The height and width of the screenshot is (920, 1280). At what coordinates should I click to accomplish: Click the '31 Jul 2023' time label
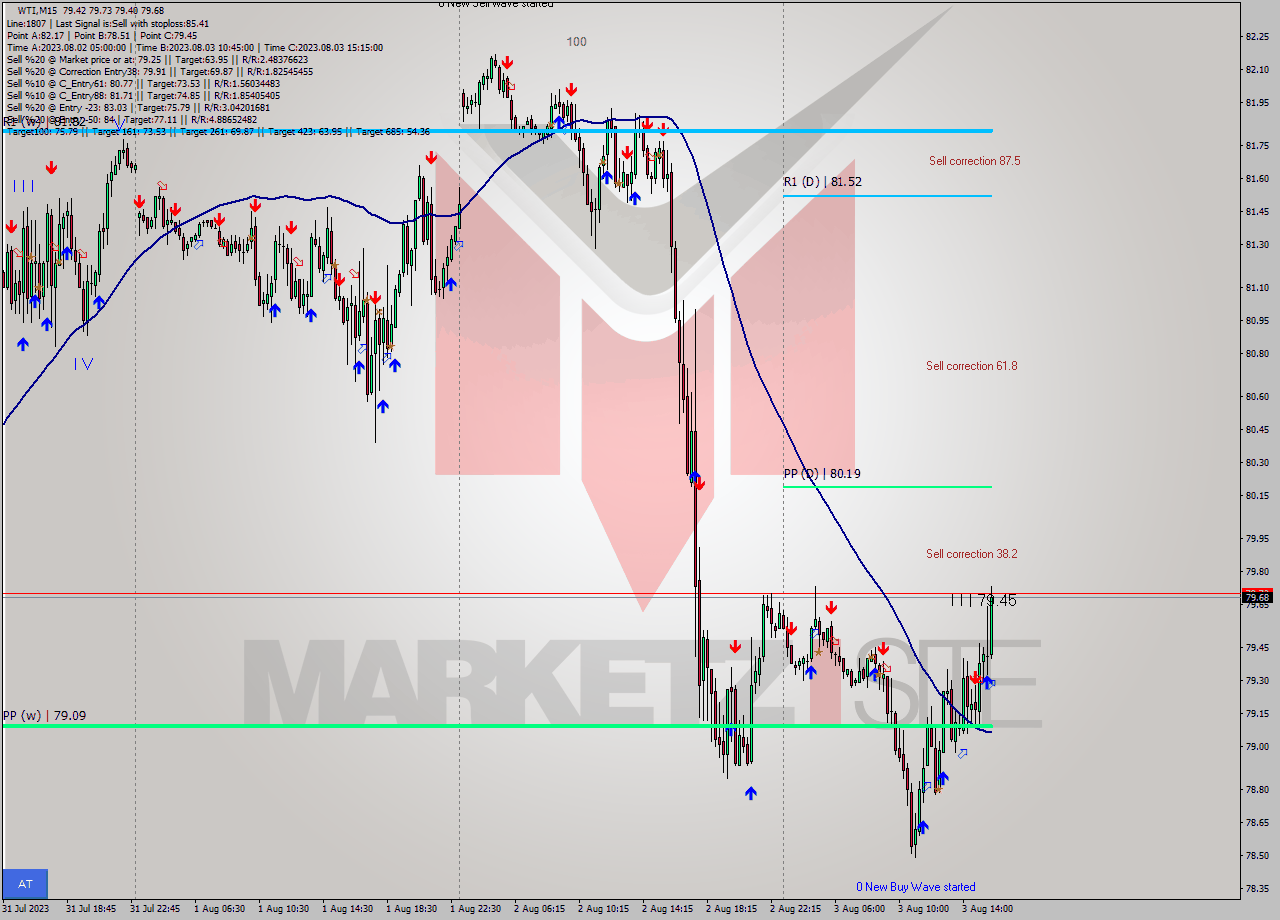coord(27,909)
